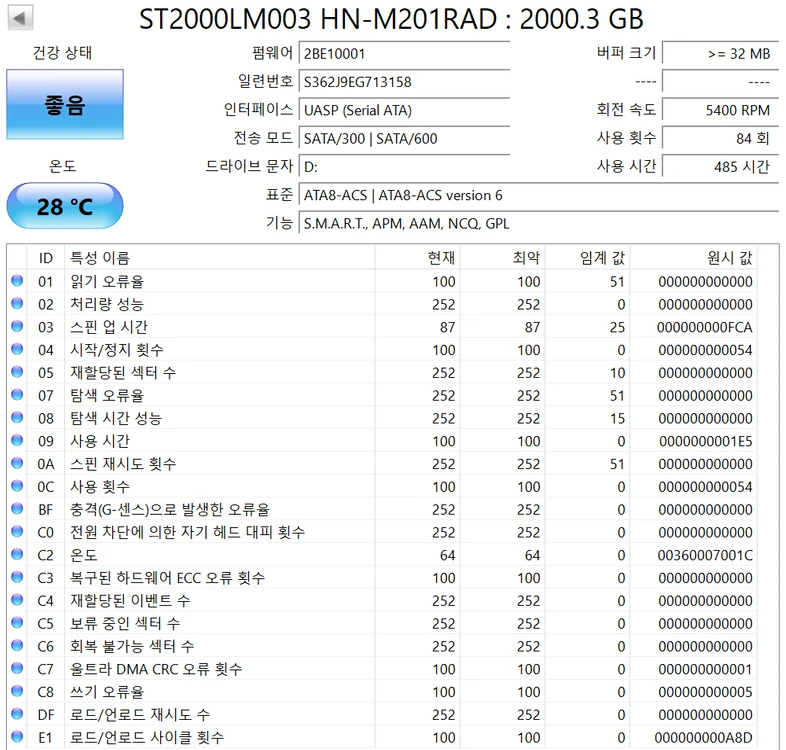Click raw value 000000000005 in C8 row
The image size is (786, 750).
coord(705,692)
